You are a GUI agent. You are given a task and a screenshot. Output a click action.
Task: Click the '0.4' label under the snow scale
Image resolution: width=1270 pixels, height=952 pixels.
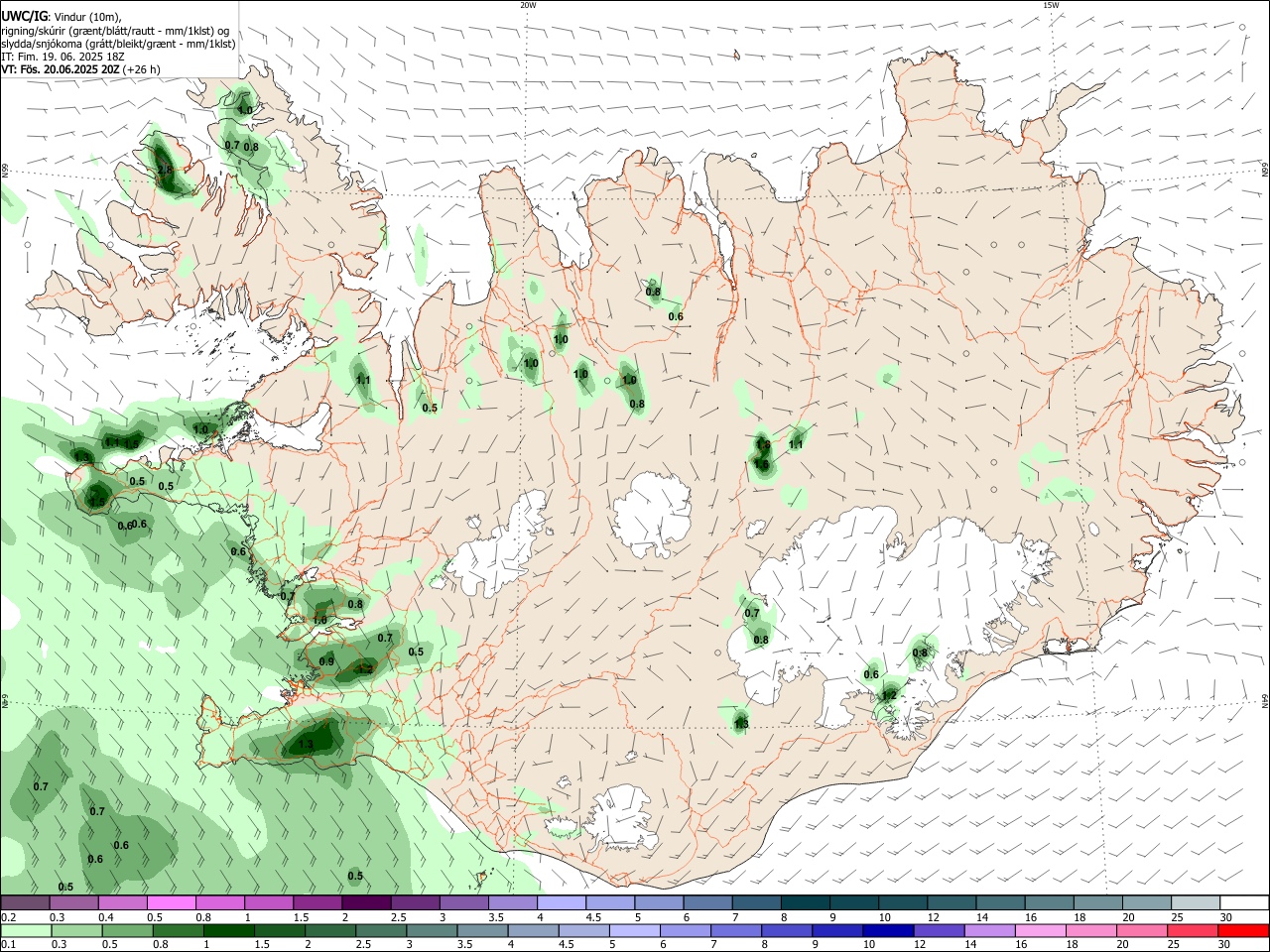click(106, 917)
